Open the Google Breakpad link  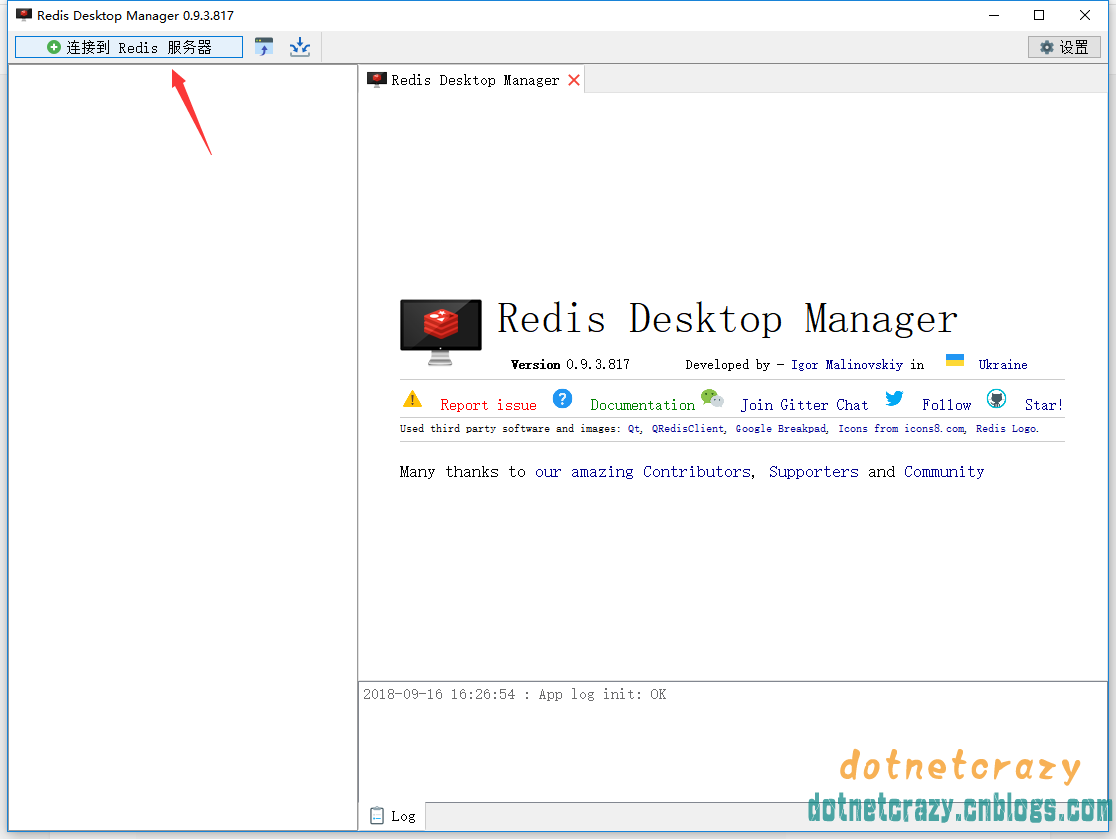pyautogui.click(x=781, y=428)
